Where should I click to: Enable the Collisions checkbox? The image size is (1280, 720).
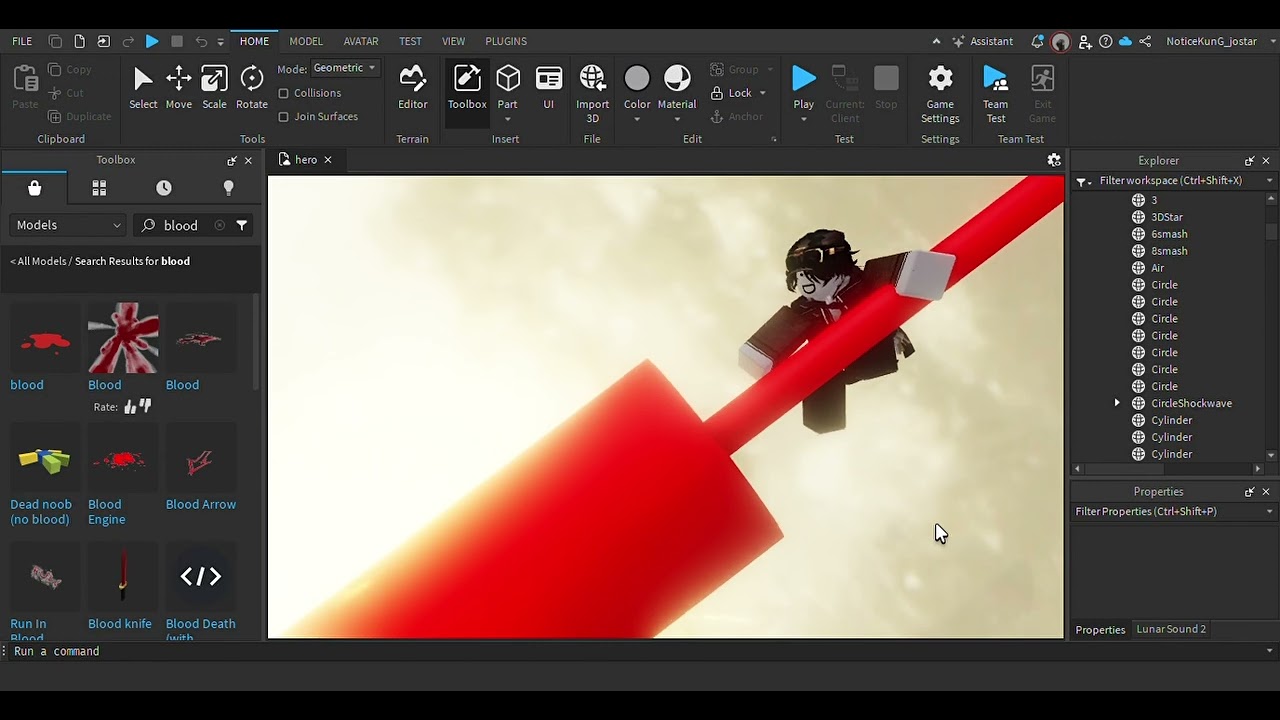pyautogui.click(x=284, y=93)
